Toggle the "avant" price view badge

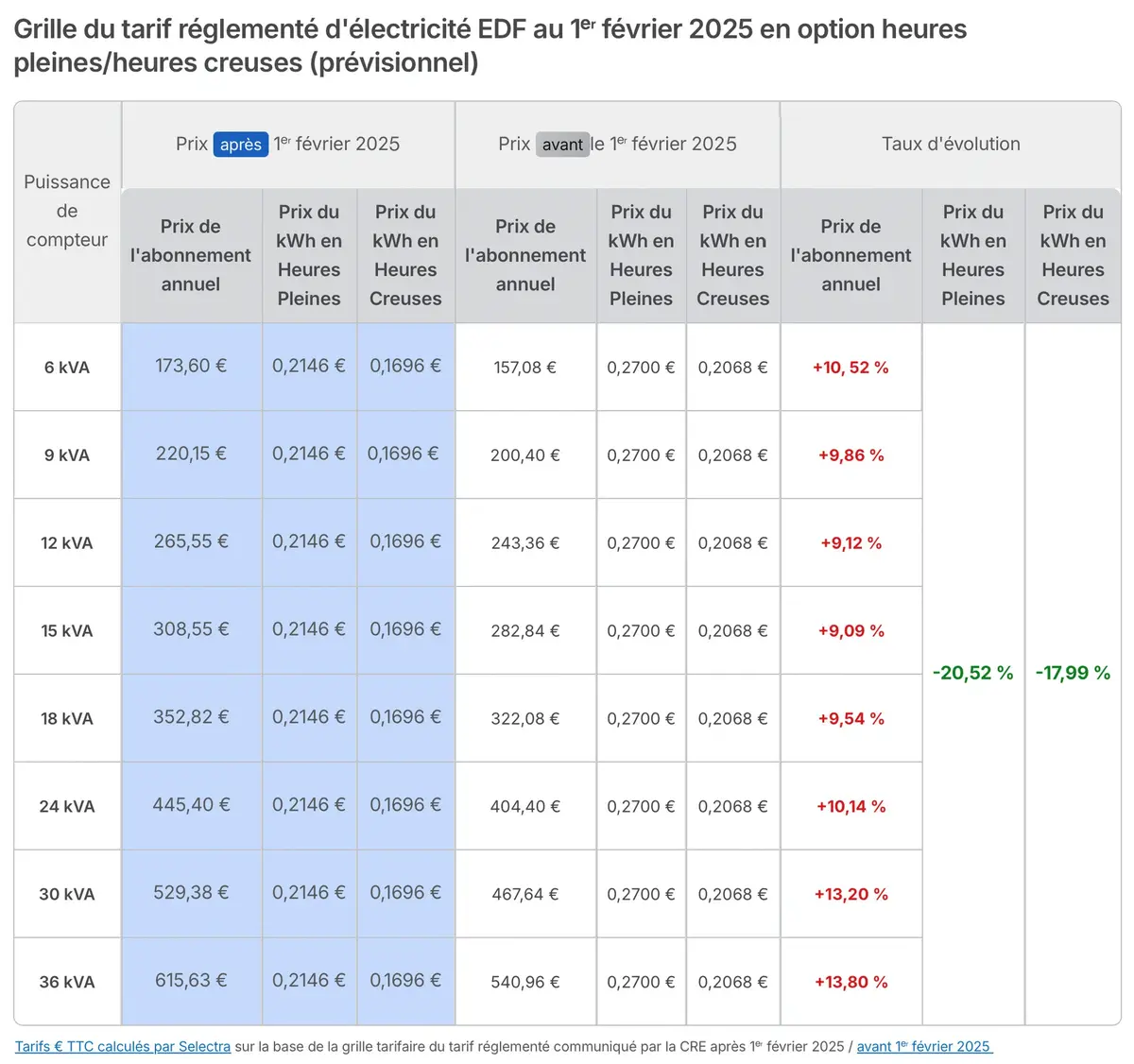[x=563, y=144]
